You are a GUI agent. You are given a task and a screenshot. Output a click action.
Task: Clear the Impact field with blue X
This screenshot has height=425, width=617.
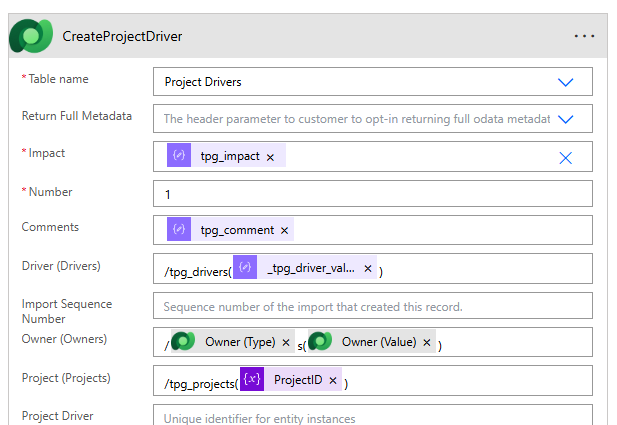[x=565, y=158]
